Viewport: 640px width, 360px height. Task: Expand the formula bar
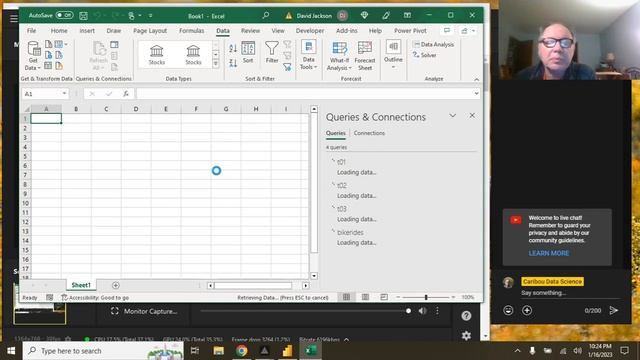coord(476,94)
